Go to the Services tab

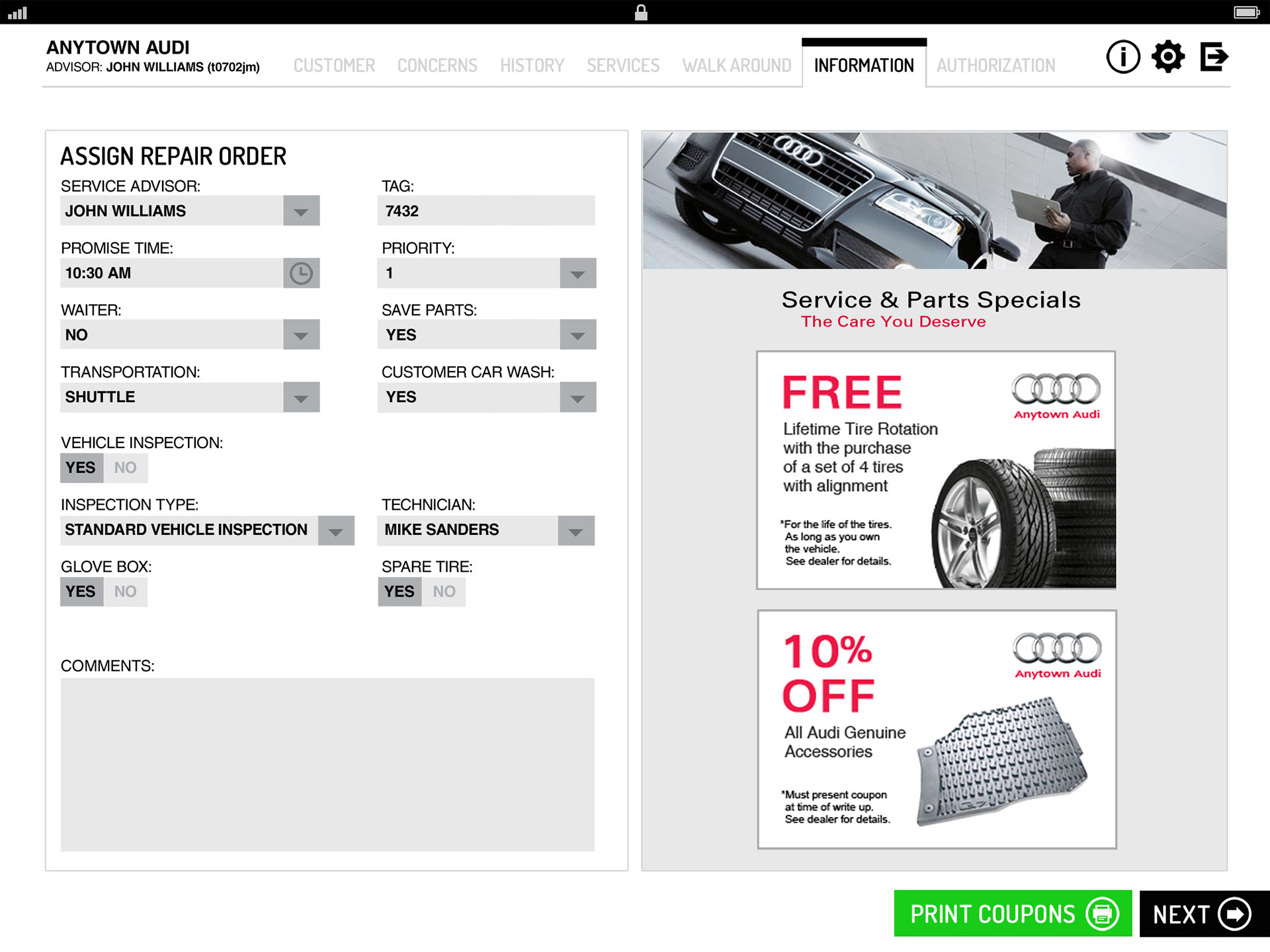click(x=623, y=65)
